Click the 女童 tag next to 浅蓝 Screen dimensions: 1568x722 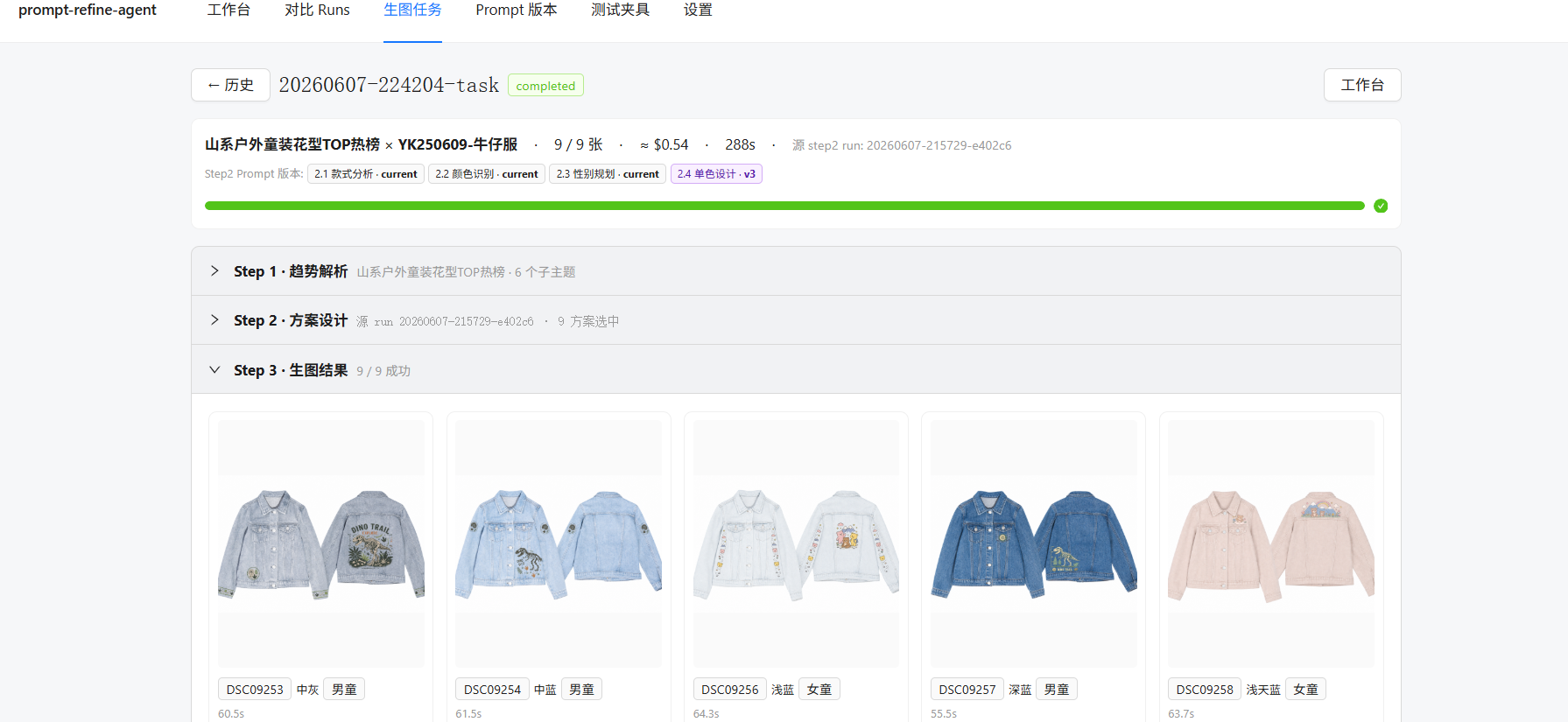(819, 690)
